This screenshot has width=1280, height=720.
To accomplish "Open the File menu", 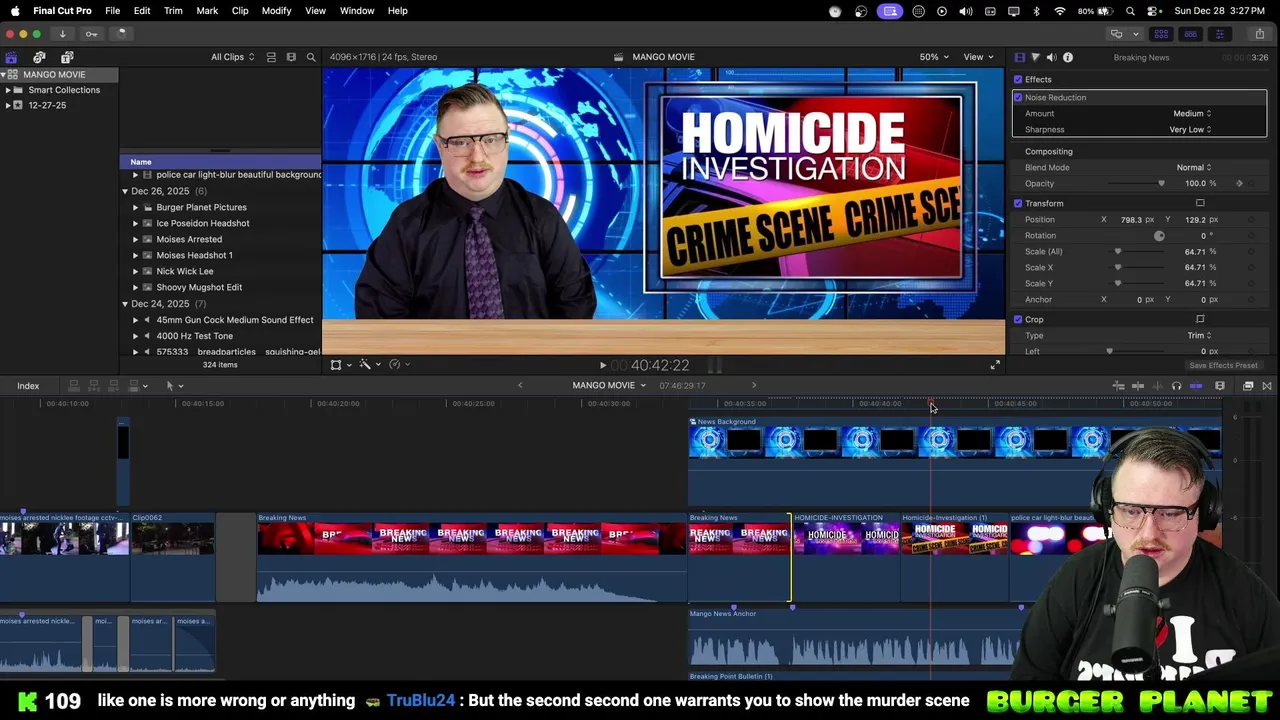I will point(113,11).
